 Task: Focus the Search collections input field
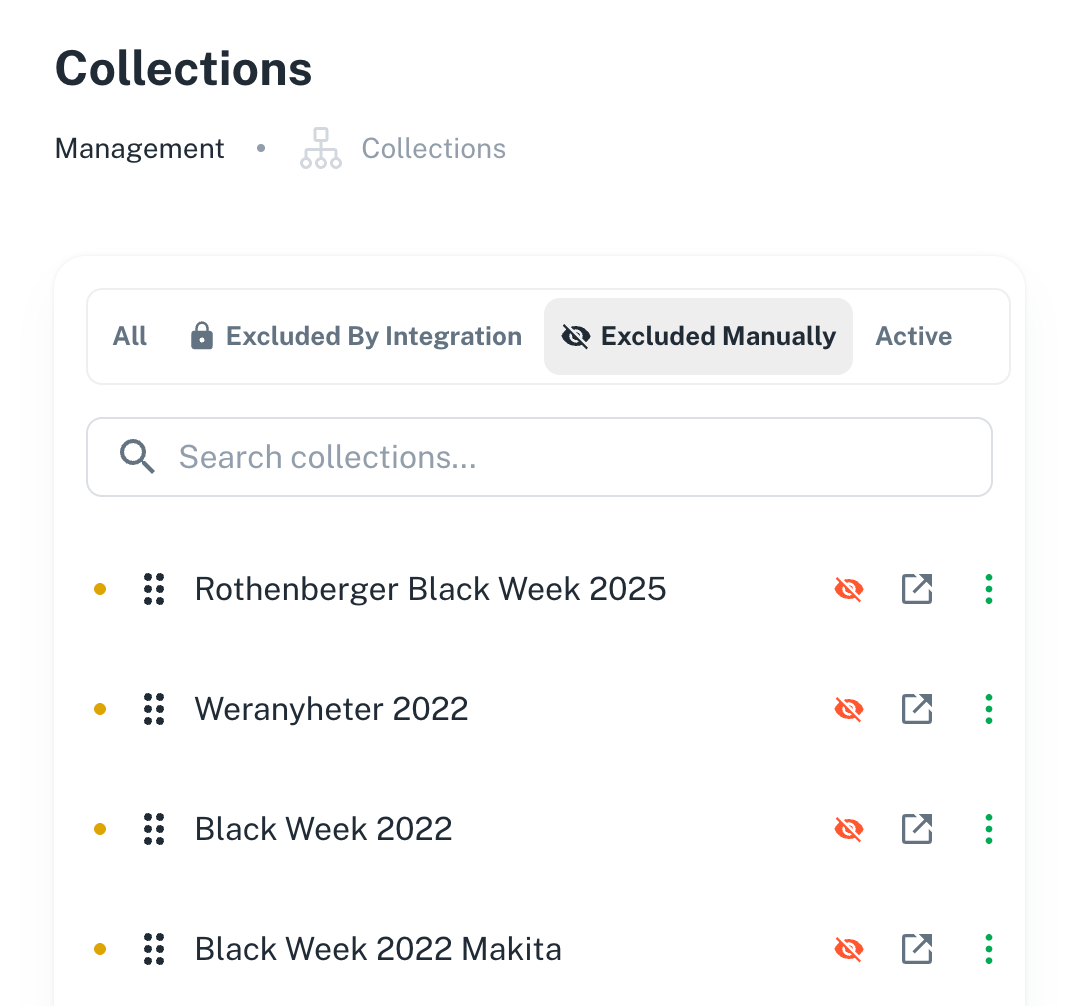(x=539, y=457)
